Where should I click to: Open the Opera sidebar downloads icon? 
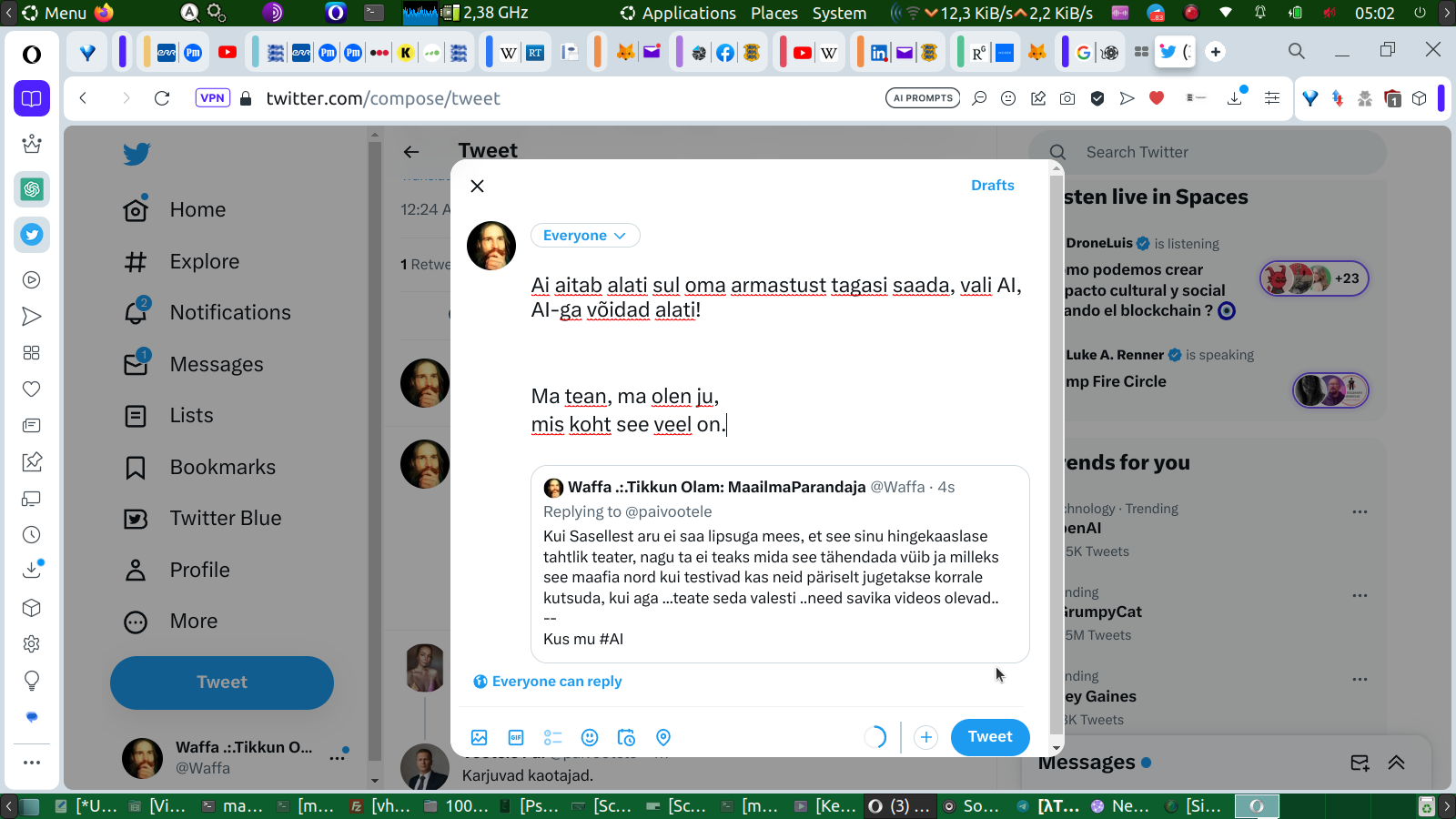[32, 570]
